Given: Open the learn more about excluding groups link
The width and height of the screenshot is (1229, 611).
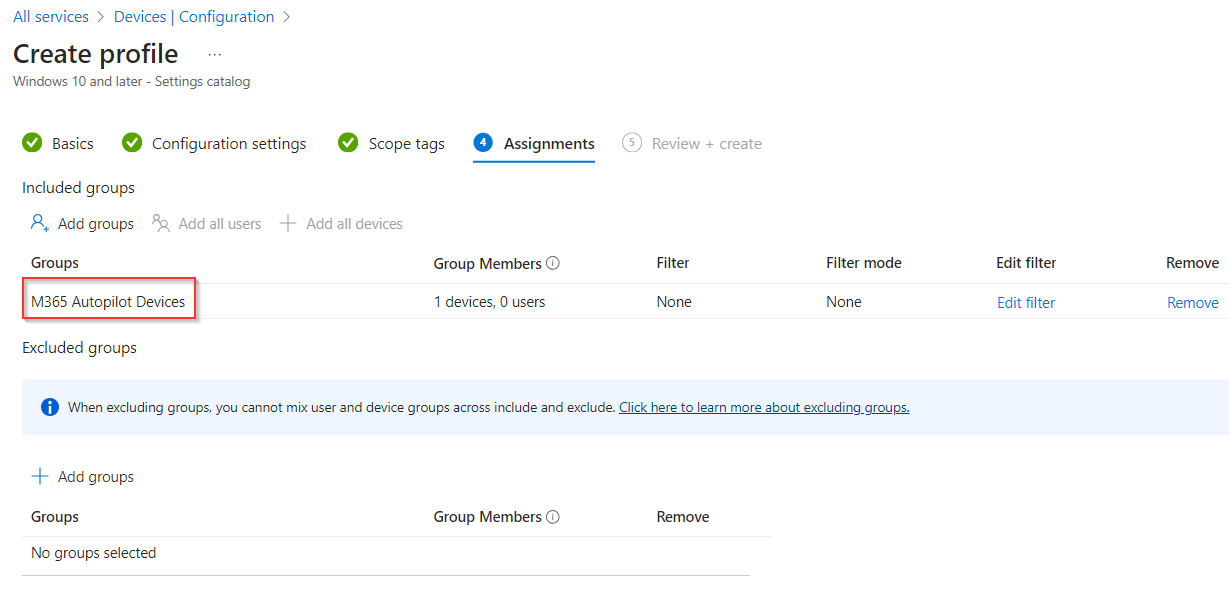Looking at the screenshot, I should 764,407.
